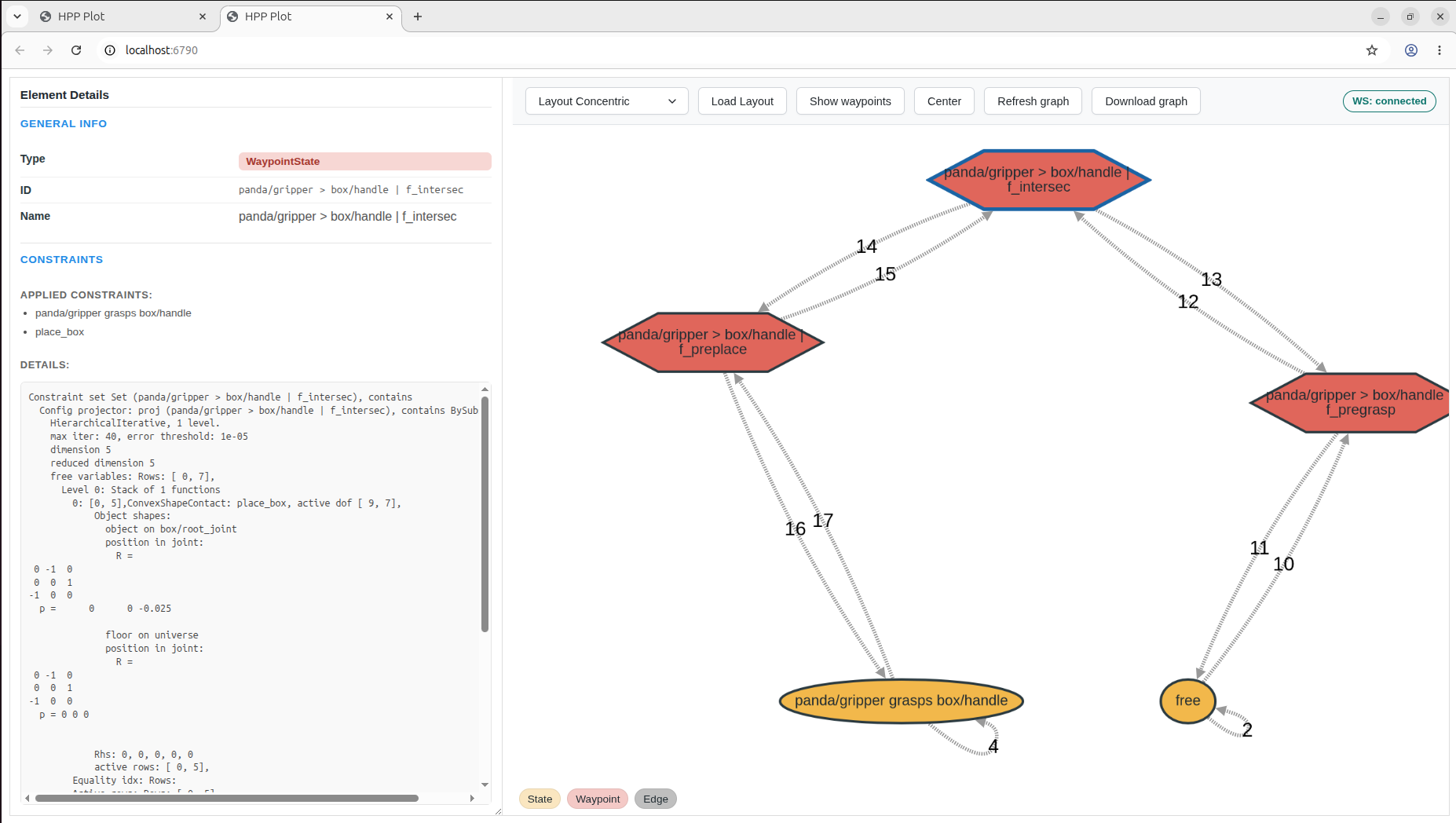This screenshot has width=1456, height=823.
Task: Click edge label 17
Action: tap(822, 521)
